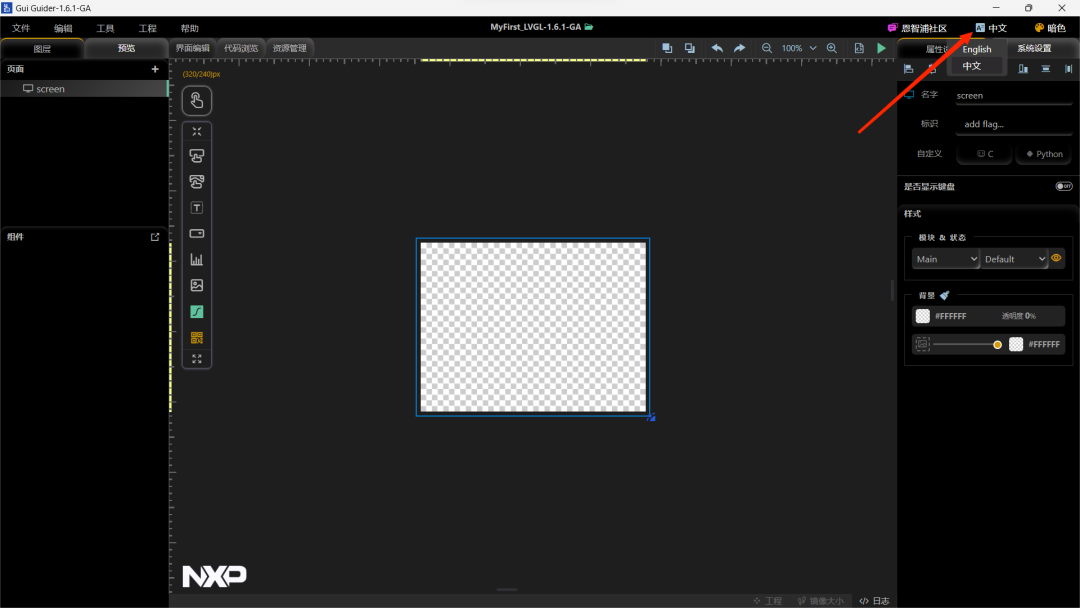The width and height of the screenshot is (1080, 608).
Task: Switch to the 代码浏览 tab
Action: point(240,48)
